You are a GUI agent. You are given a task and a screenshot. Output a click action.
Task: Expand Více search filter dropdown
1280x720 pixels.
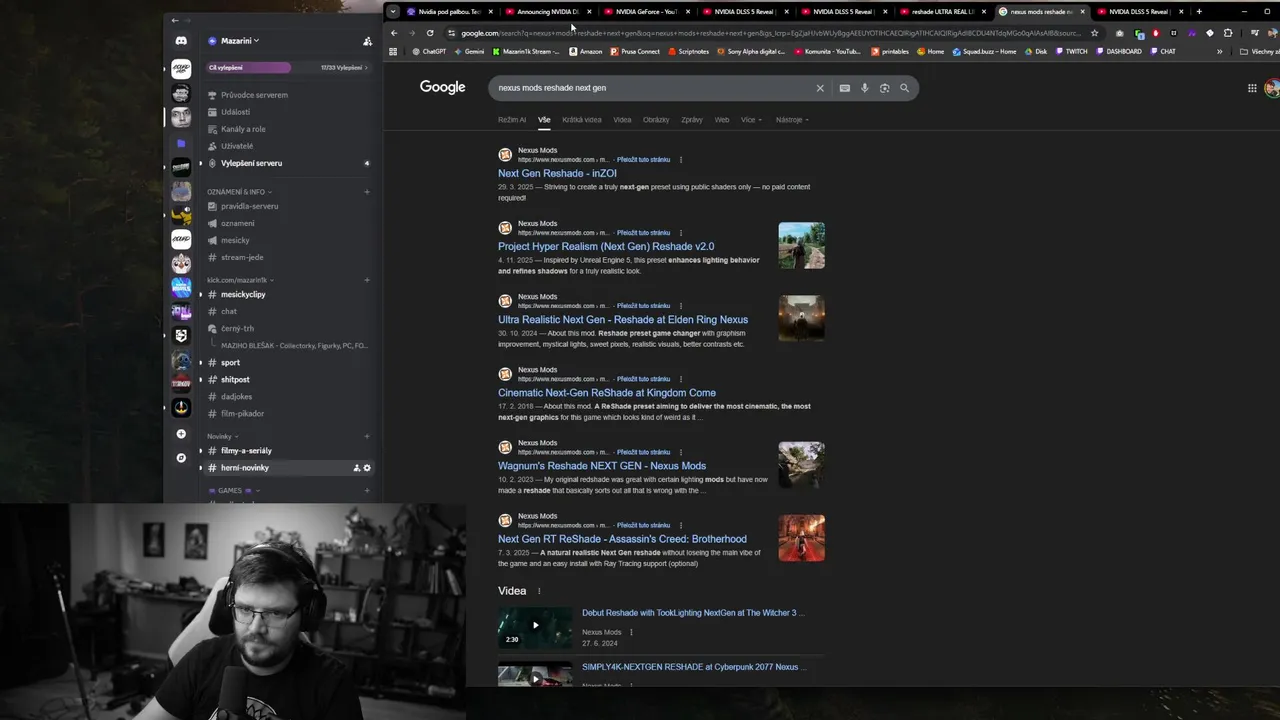tap(751, 120)
